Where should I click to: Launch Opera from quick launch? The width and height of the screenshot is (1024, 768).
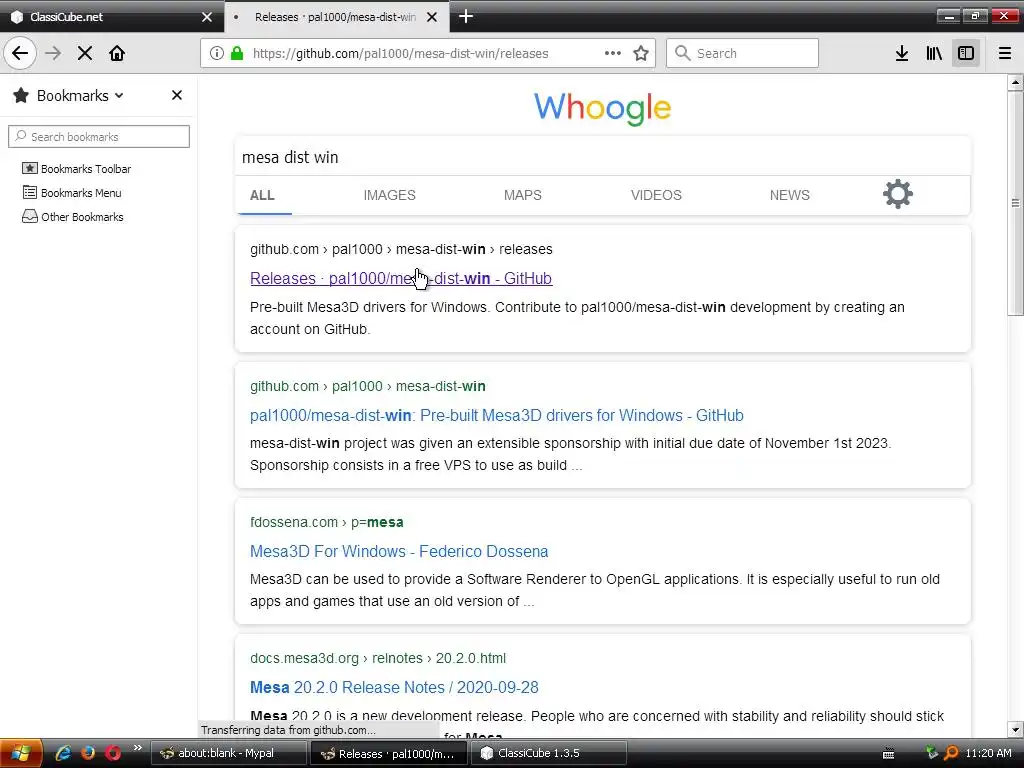[113, 753]
